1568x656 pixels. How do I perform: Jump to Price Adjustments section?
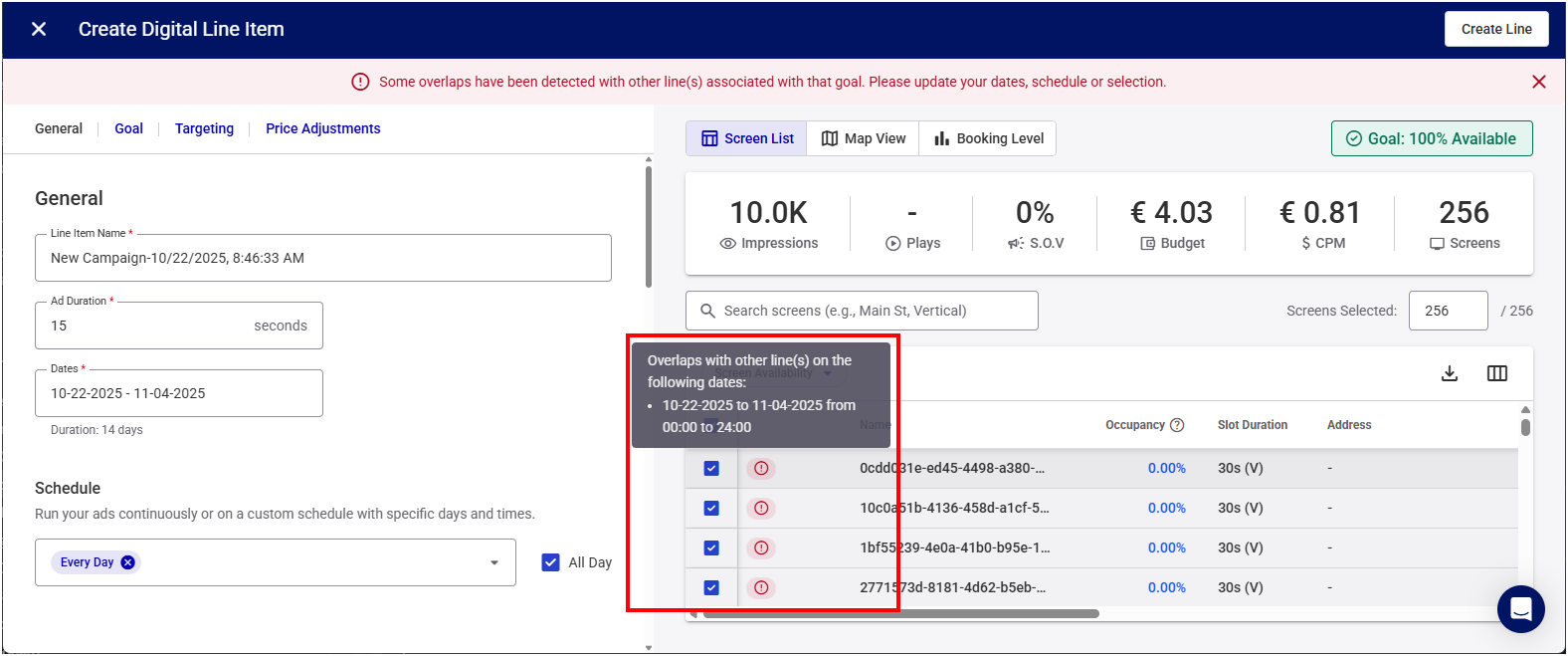[x=322, y=128]
